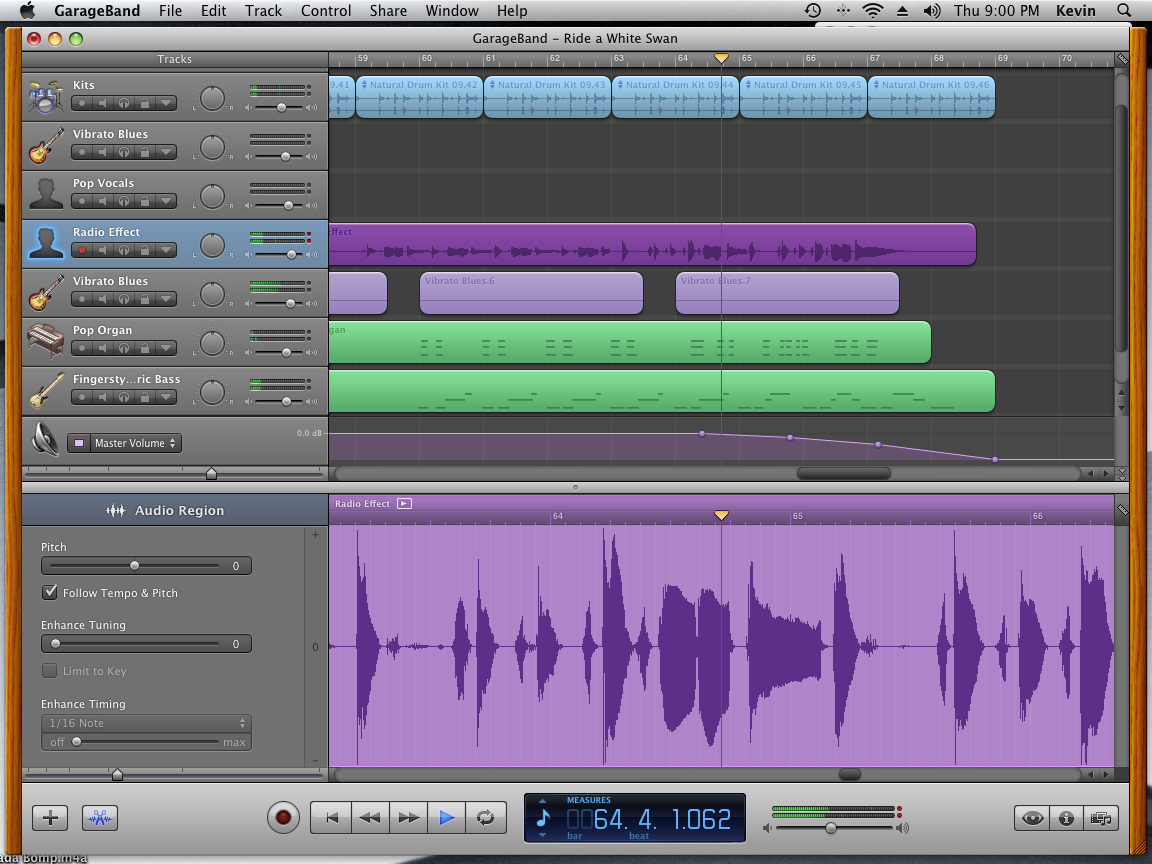
Task: Click the Kits track pan knob
Action: pos(212,98)
